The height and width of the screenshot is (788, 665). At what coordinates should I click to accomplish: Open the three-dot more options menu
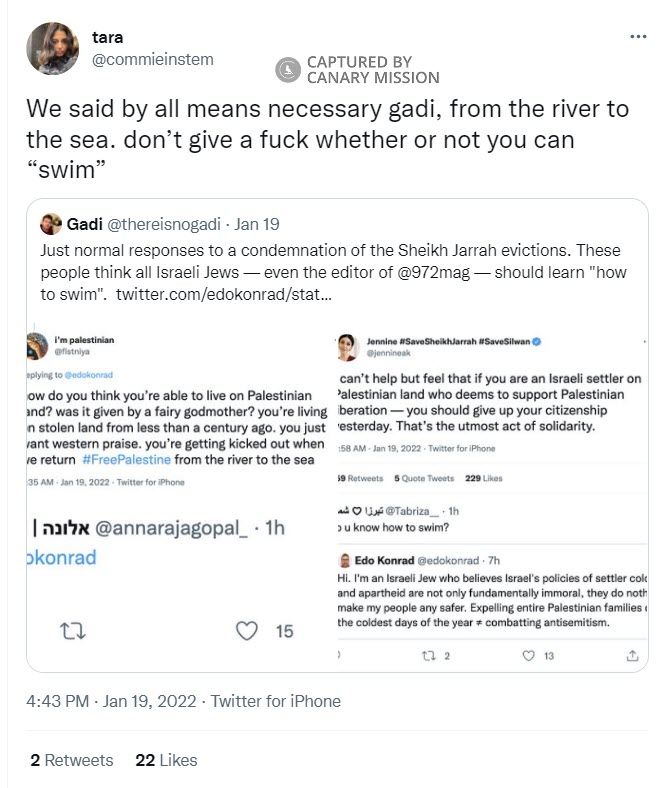(638, 37)
